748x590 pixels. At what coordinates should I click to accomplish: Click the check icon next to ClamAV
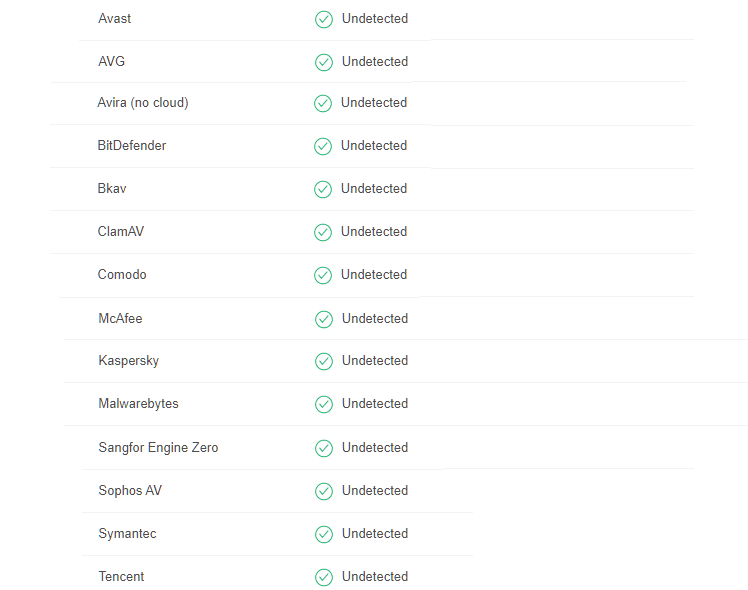(x=323, y=232)
